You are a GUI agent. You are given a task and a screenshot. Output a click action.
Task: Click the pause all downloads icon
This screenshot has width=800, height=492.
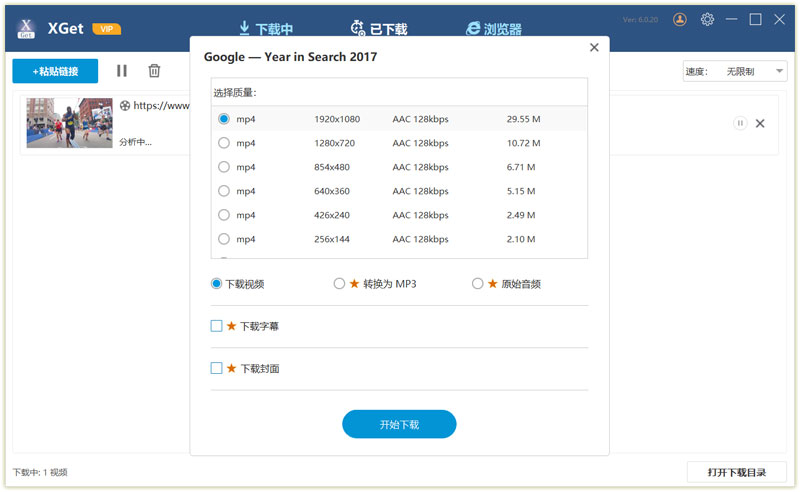pos(122,71)
